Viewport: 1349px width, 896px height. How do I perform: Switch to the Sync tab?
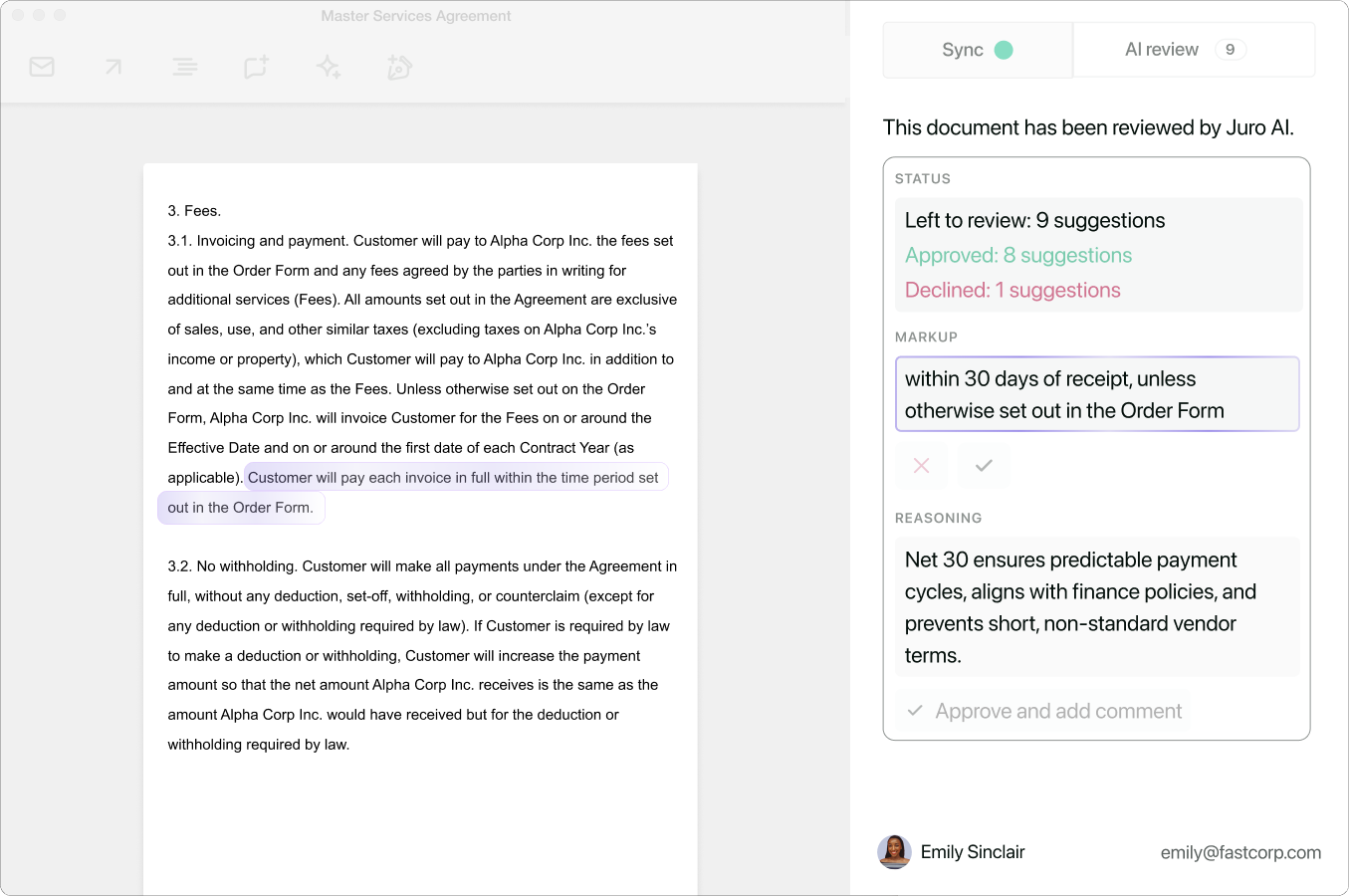point(977,50)
